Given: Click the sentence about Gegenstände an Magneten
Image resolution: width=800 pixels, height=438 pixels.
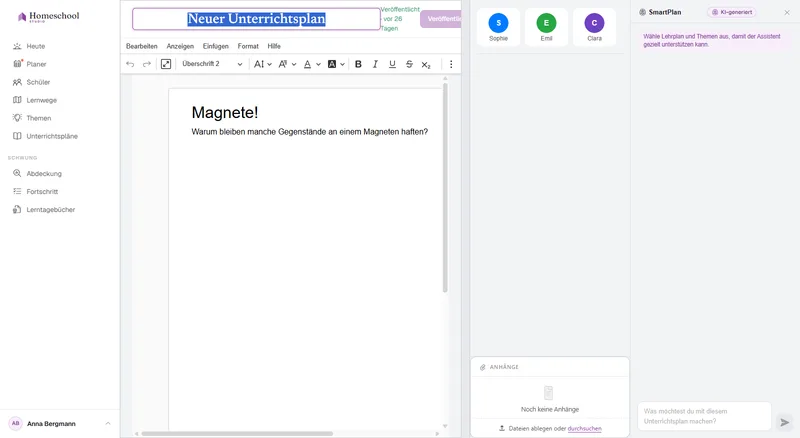Looking at the screenshot, I should tap(310, 132).
